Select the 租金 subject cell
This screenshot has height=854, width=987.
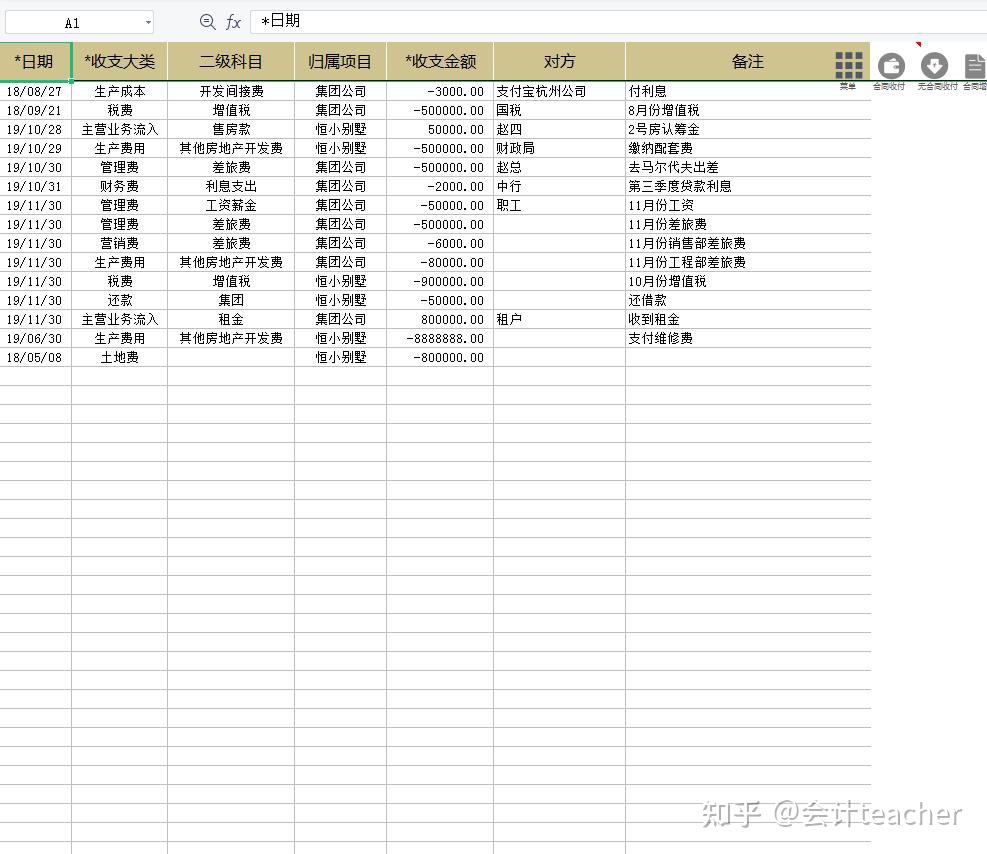click(x=231, y=319)
